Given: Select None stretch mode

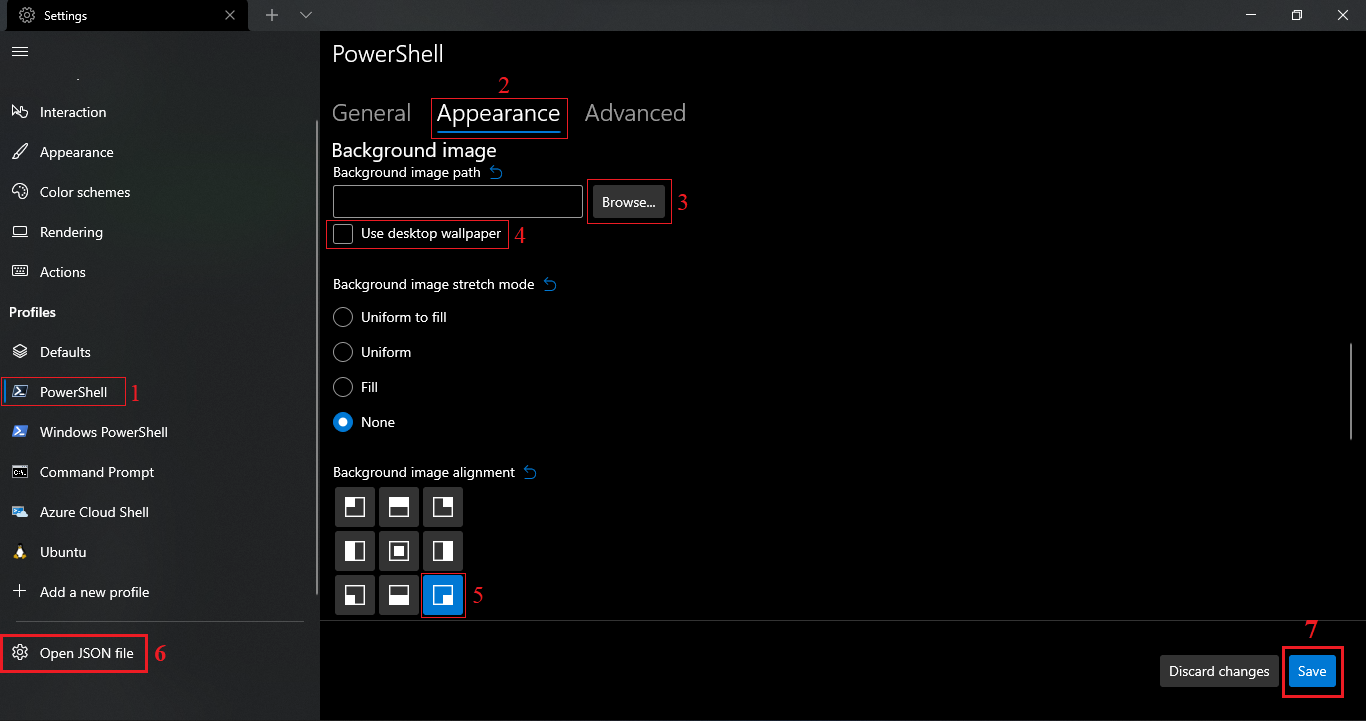Looking at the screenshot, I should [x=343, y=422].
